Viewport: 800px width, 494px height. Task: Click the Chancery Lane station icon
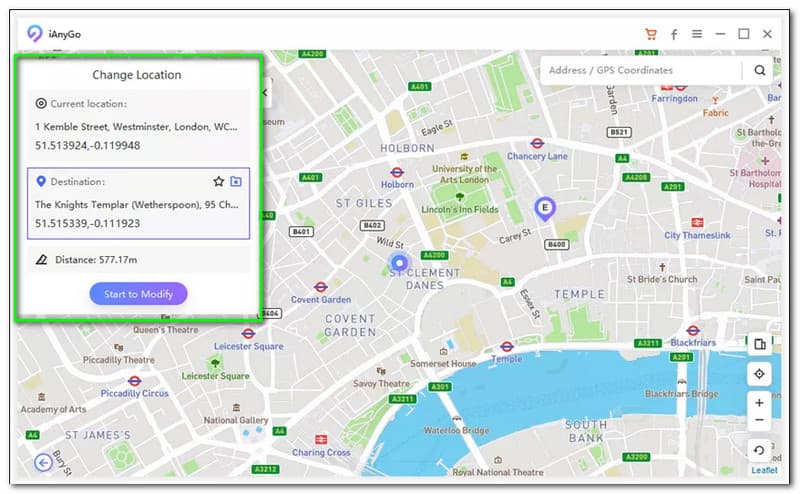point(537,143)
